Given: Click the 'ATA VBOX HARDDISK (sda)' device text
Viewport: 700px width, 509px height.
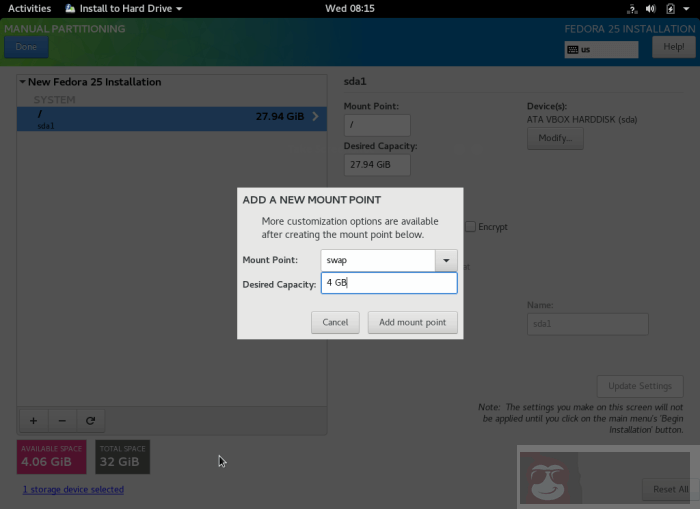Looking at the screenshot, I should point(582,120).
